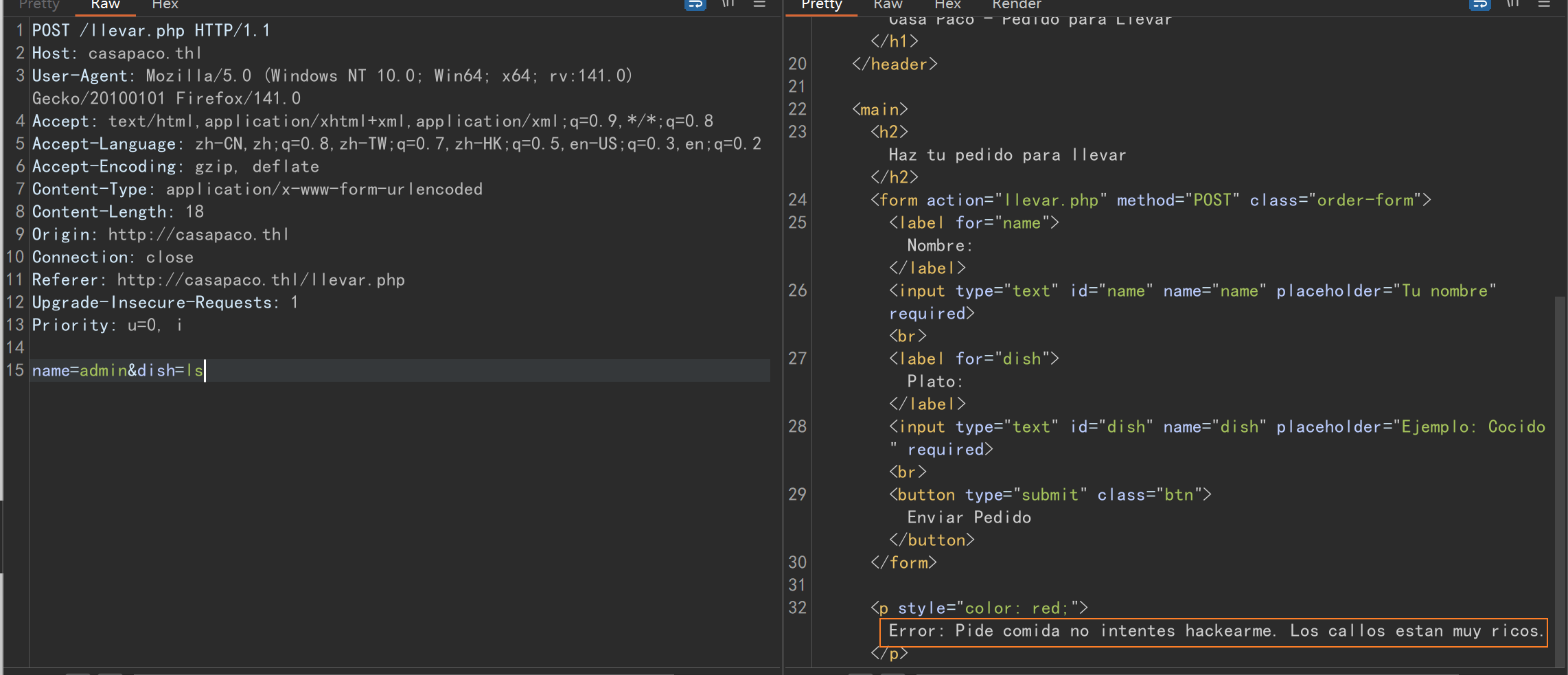Show non-printable characters in request pane
This screenshot has width=1568, height=675.
pos(728,4)
